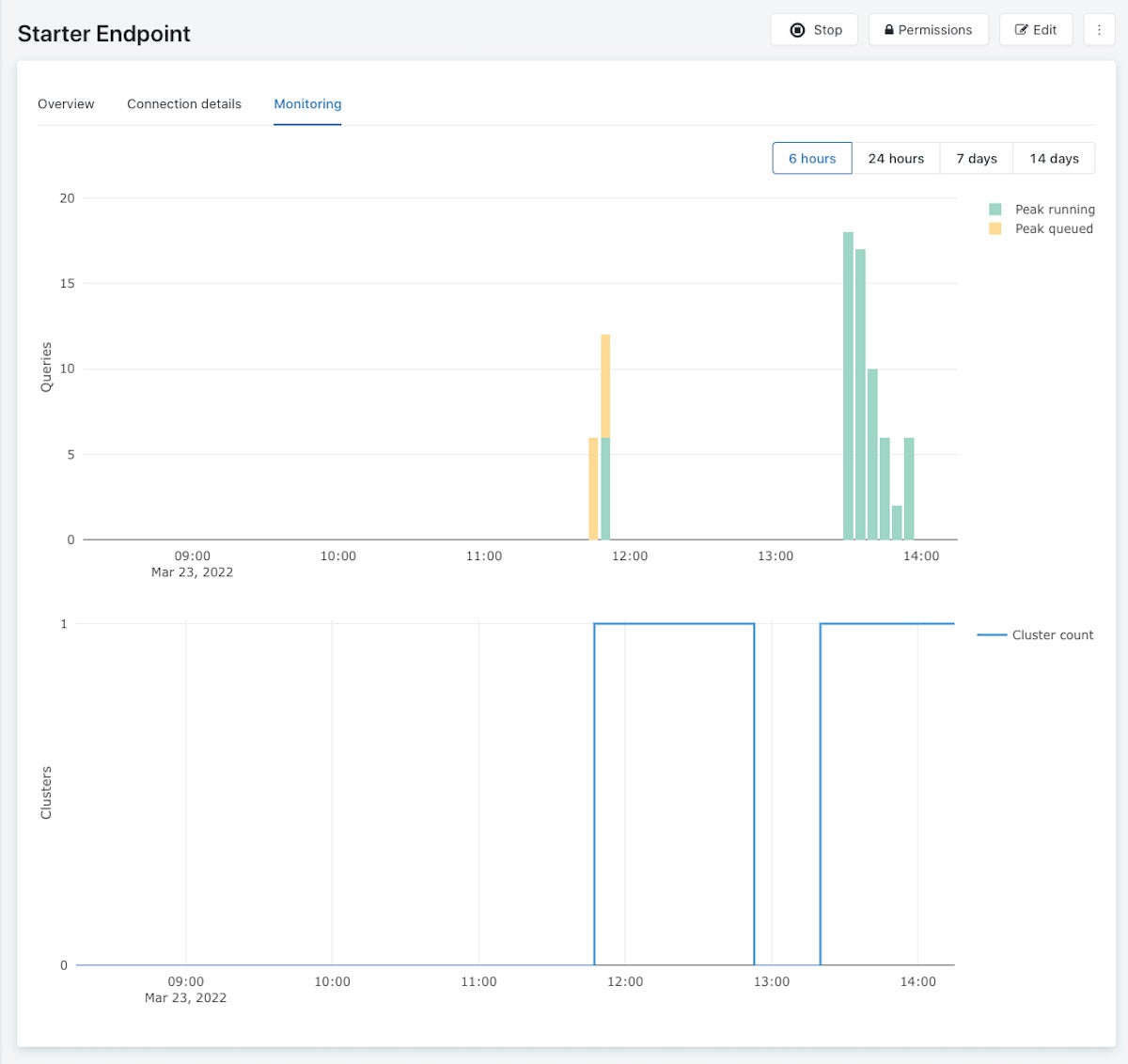
Task: Click the tall yellow queued bar reaching 12
Action: (605, 385)
